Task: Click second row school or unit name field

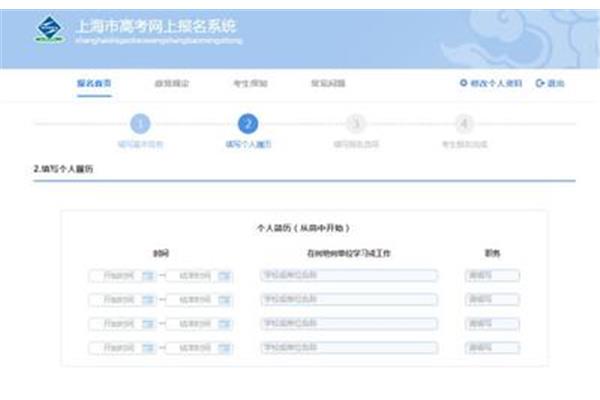Action: pyautogui.click(x=349, y=299)
